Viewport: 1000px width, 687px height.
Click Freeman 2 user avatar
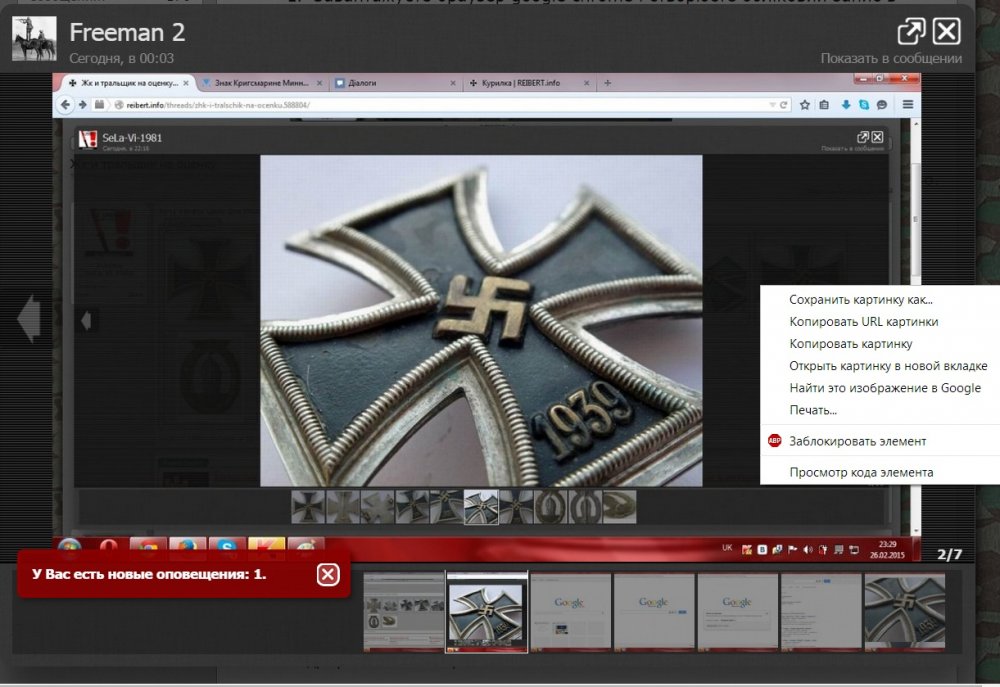tap(34, 38)
